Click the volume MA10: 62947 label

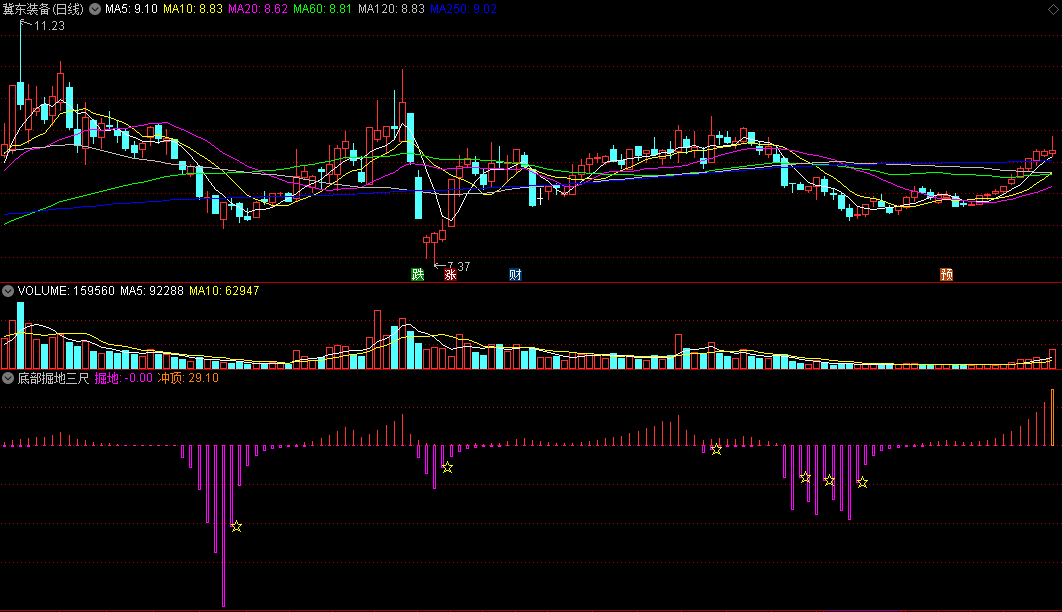[x=224, y=291]
